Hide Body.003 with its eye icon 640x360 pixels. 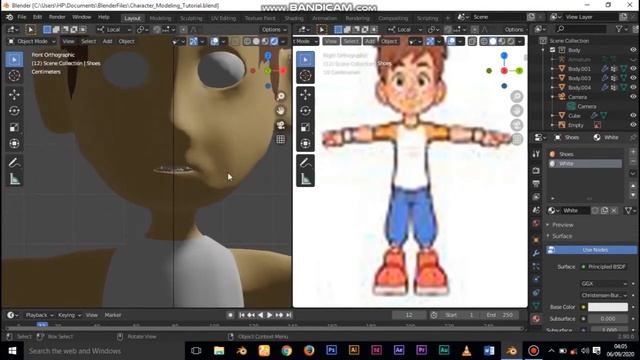coord(633,78)
